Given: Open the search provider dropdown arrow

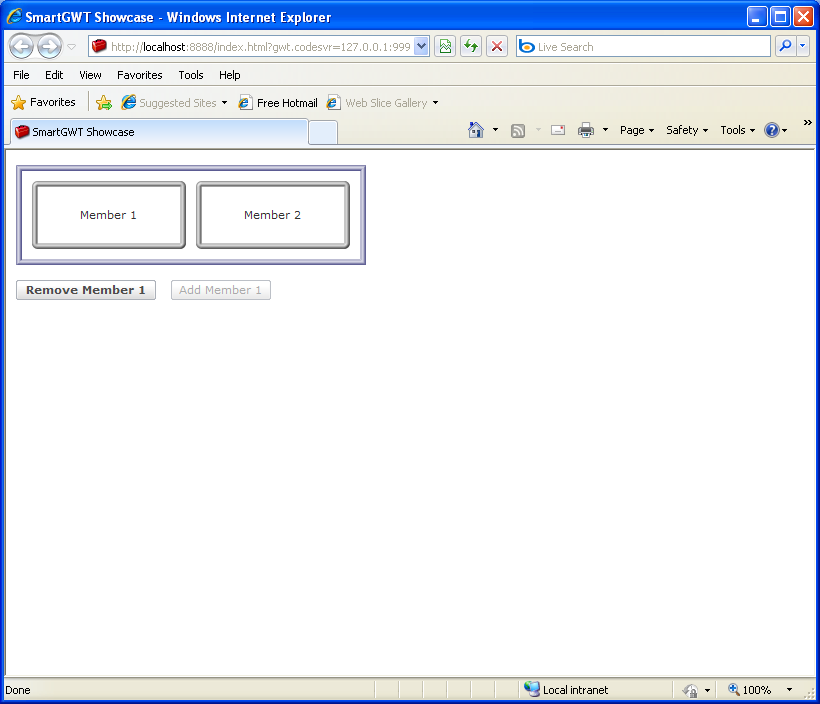Looking at the screenshot, I should coord(803,47).
